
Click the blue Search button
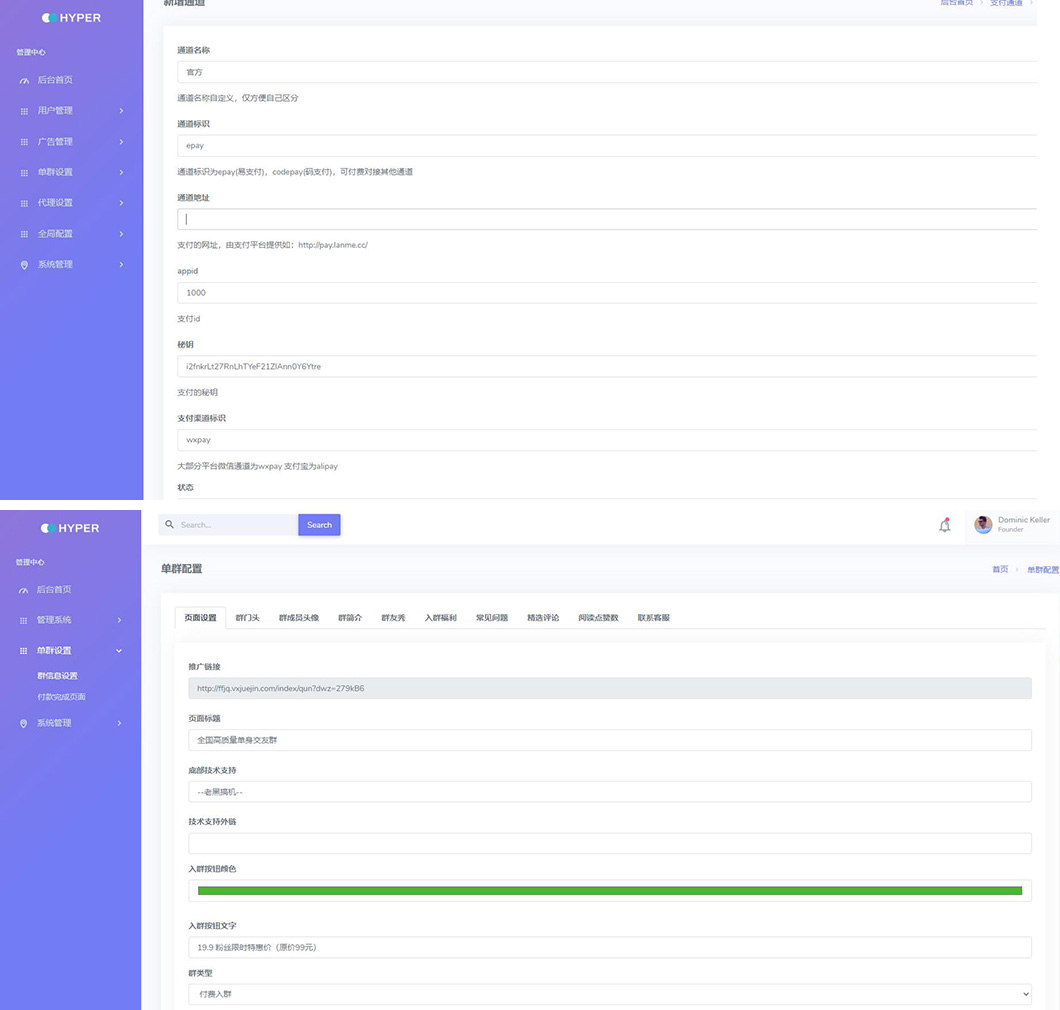click(x=319, y=525)
